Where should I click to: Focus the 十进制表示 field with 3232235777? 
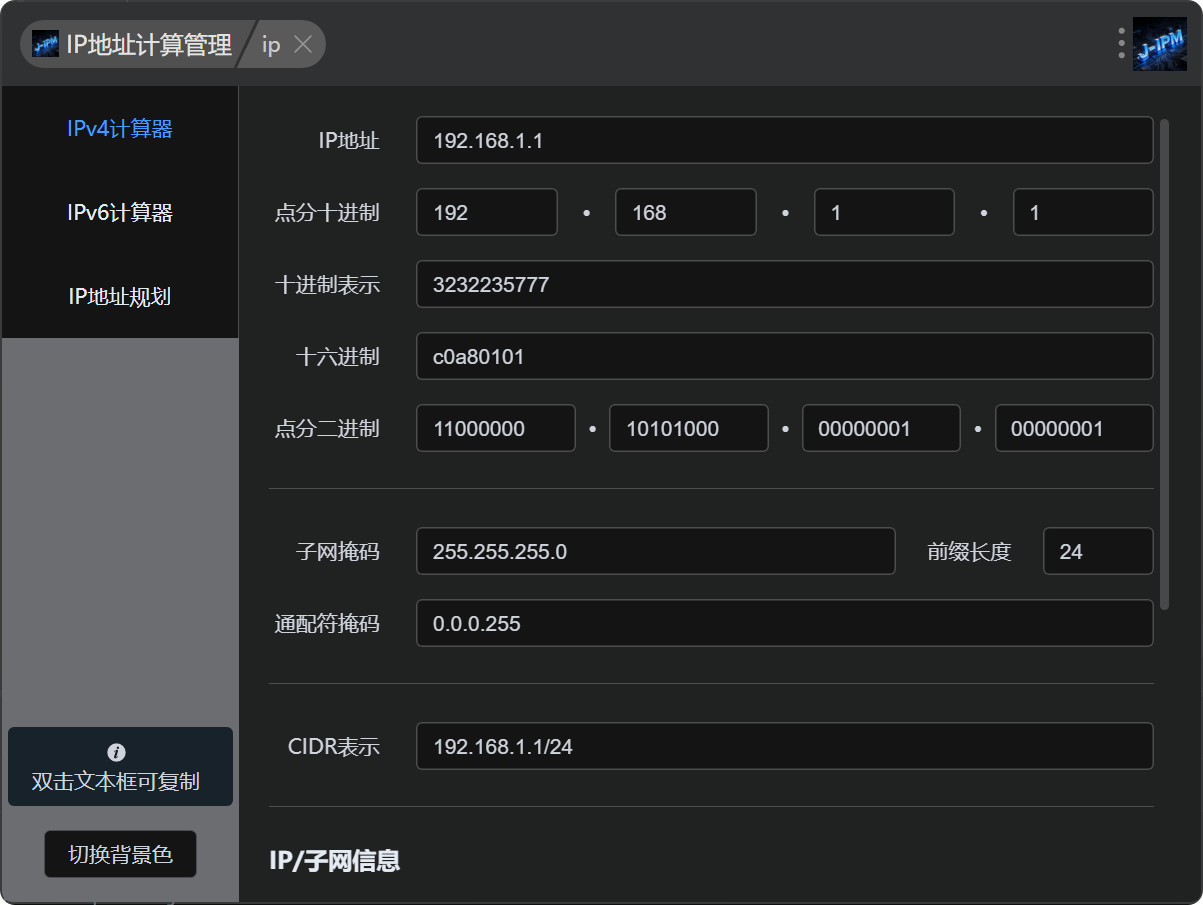click(x=784, y=285)
